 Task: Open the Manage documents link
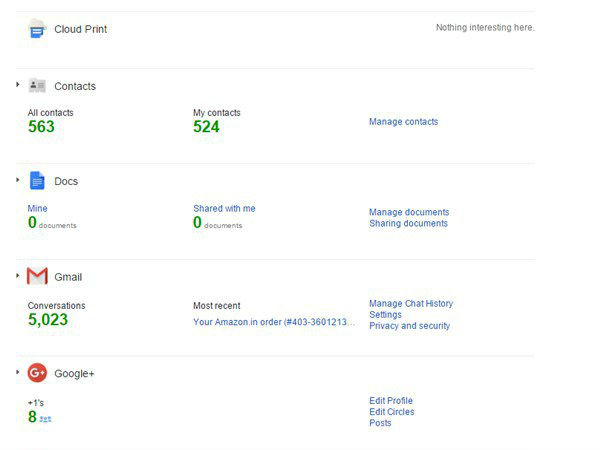pyautogui.click(x=408, y=212)
